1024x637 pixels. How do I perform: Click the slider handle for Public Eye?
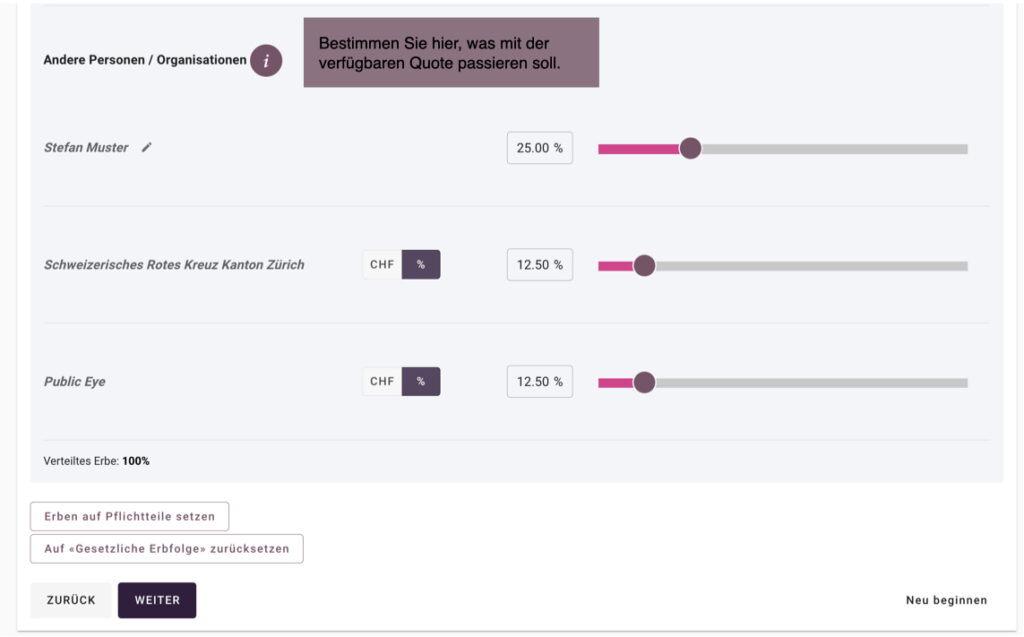click(x=644, y=383)
